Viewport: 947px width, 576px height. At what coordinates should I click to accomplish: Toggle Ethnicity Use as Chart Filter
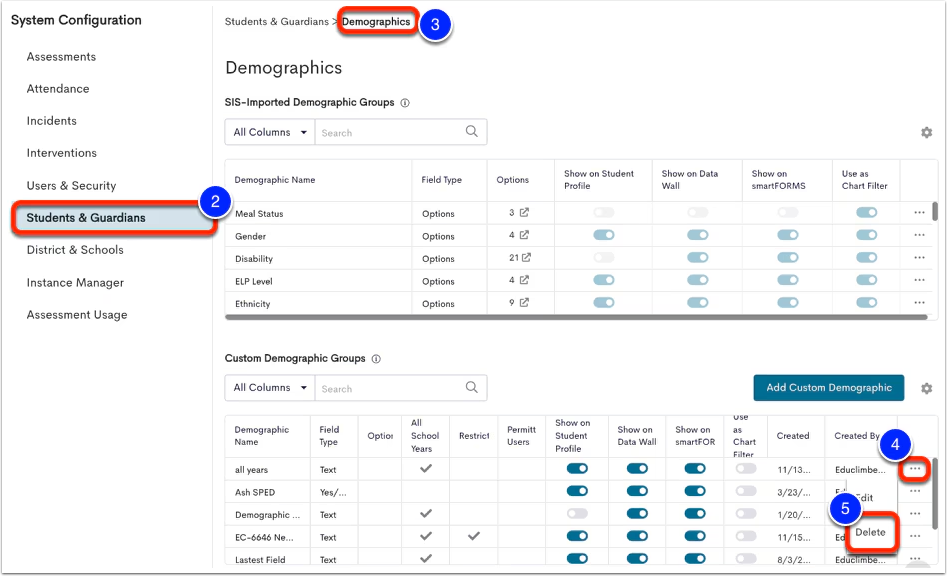click(867, 302)
